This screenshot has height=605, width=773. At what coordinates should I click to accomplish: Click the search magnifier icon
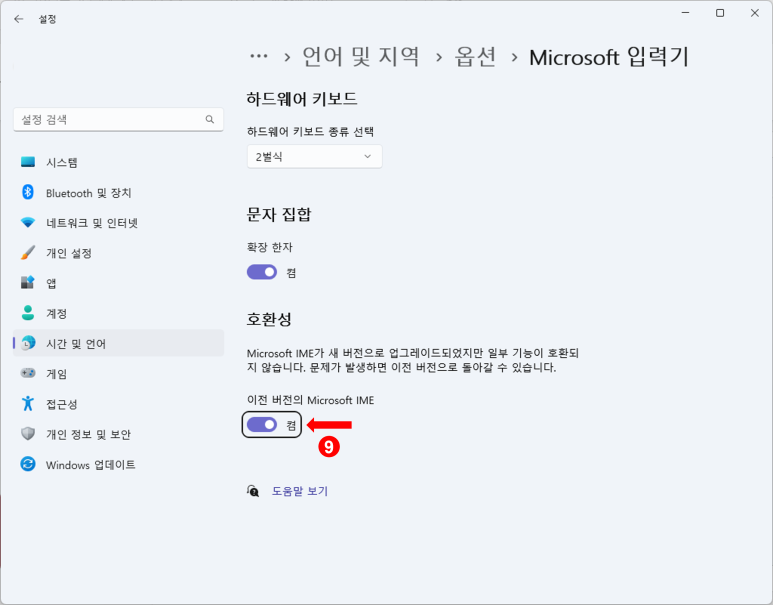click(210, 119)
